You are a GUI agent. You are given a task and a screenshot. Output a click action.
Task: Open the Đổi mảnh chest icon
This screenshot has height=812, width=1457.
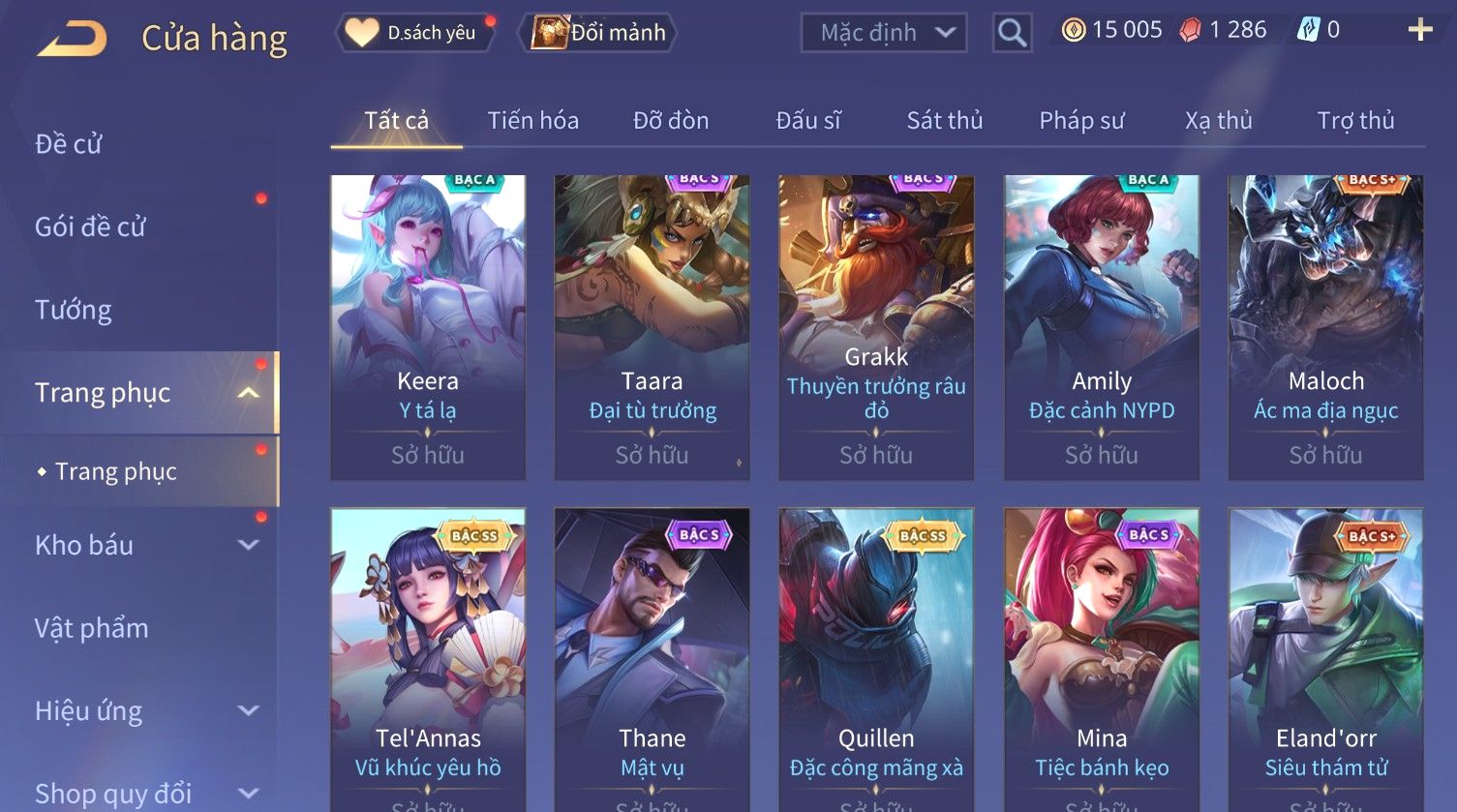tap(549, 33)
